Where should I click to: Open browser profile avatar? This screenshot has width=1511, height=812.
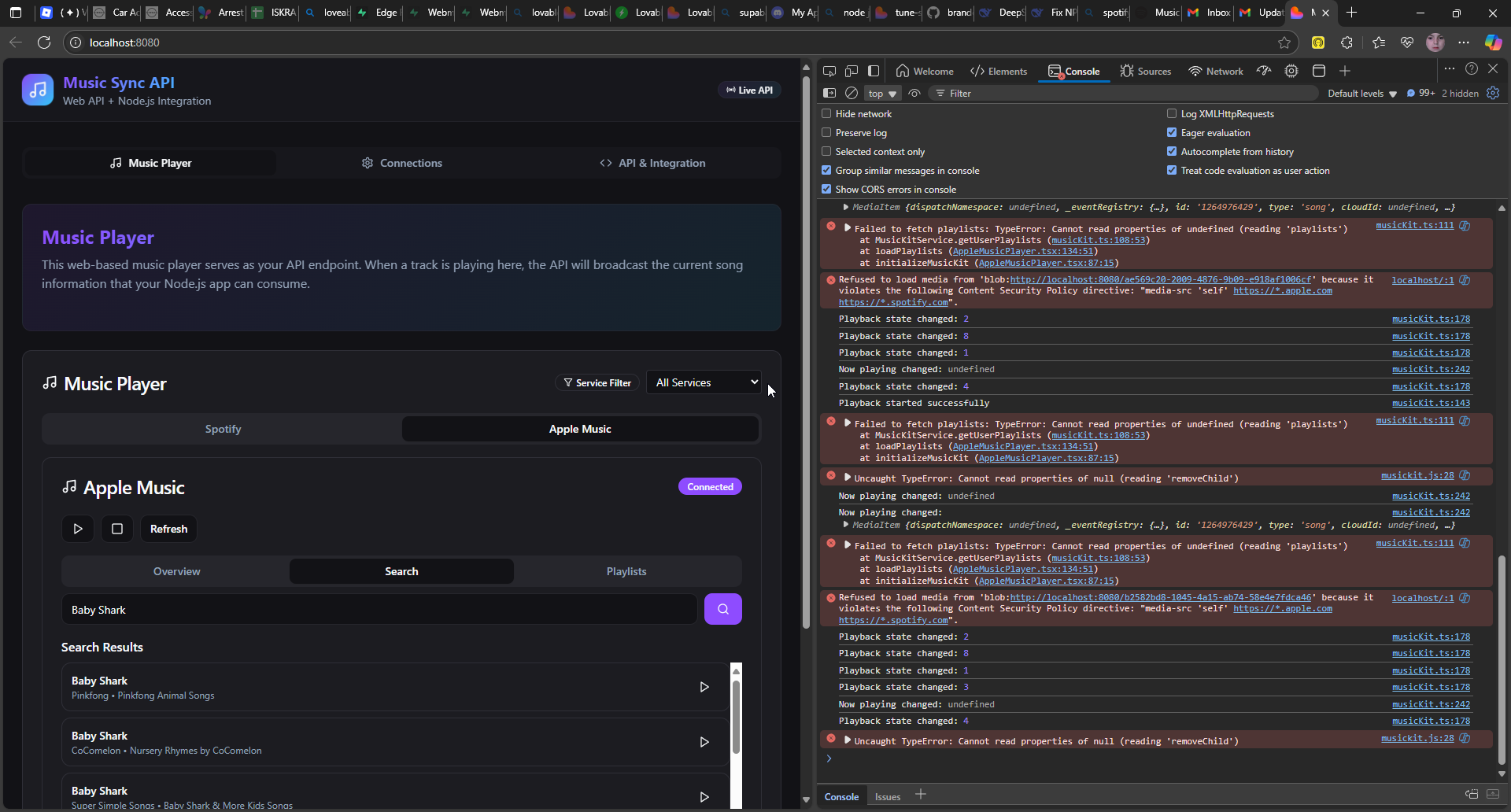coord(1435,42)
